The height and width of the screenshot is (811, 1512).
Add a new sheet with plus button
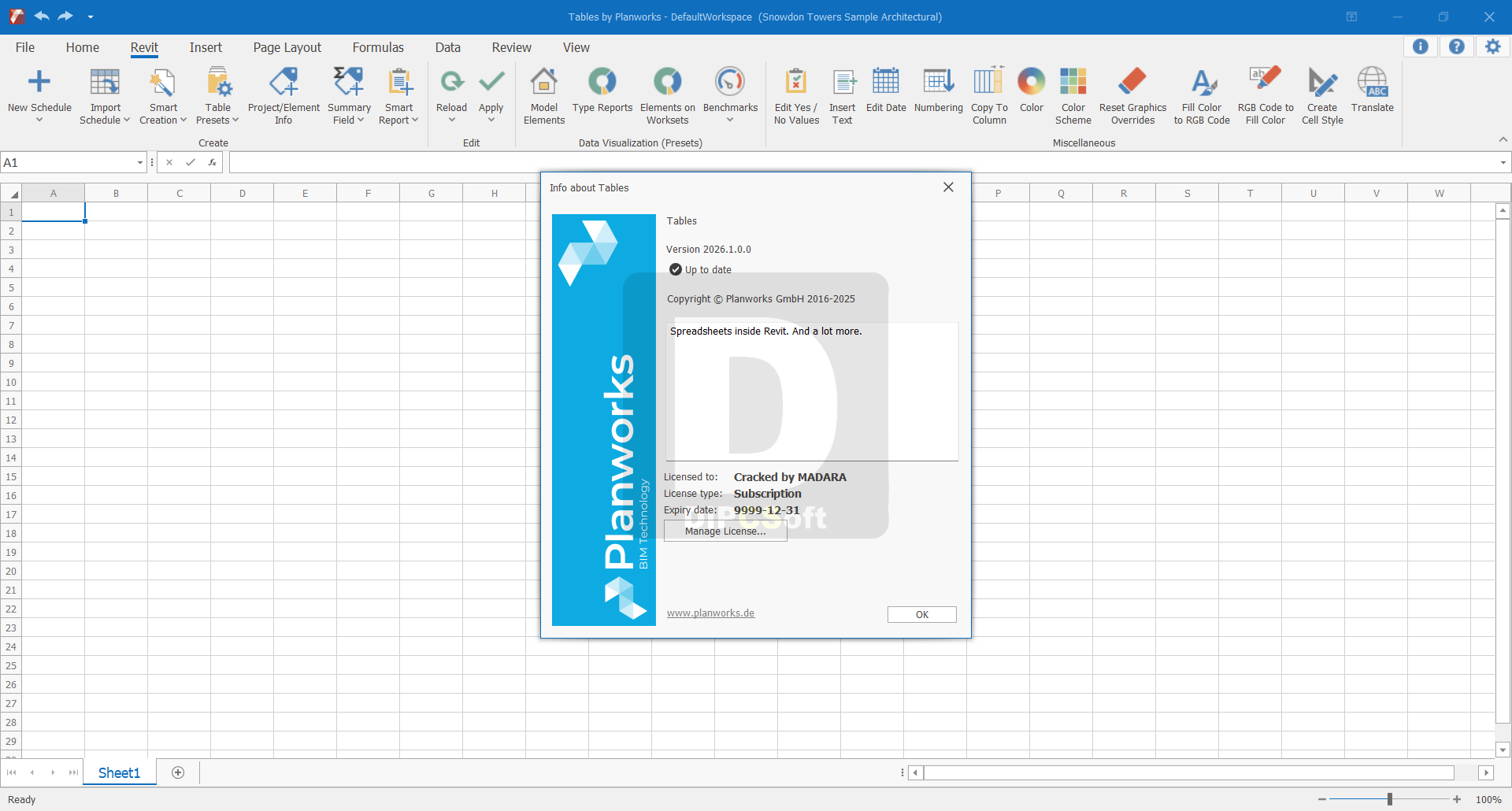click(x=178, y=772)
